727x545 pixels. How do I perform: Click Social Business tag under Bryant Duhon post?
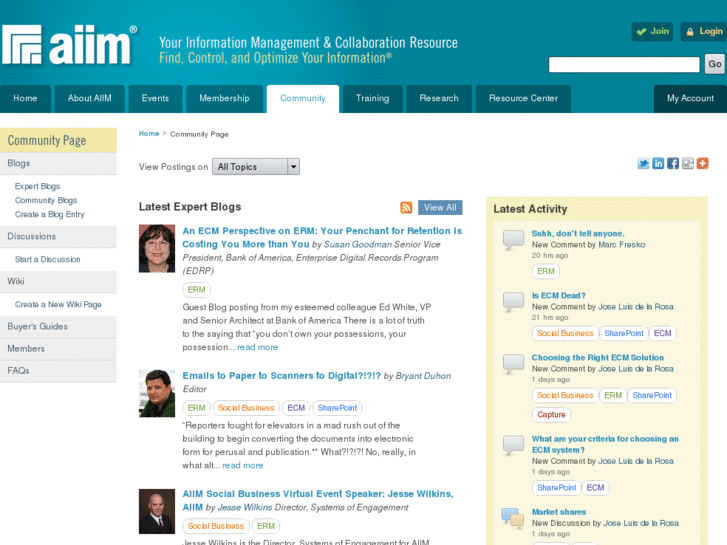tap(246, 408)
